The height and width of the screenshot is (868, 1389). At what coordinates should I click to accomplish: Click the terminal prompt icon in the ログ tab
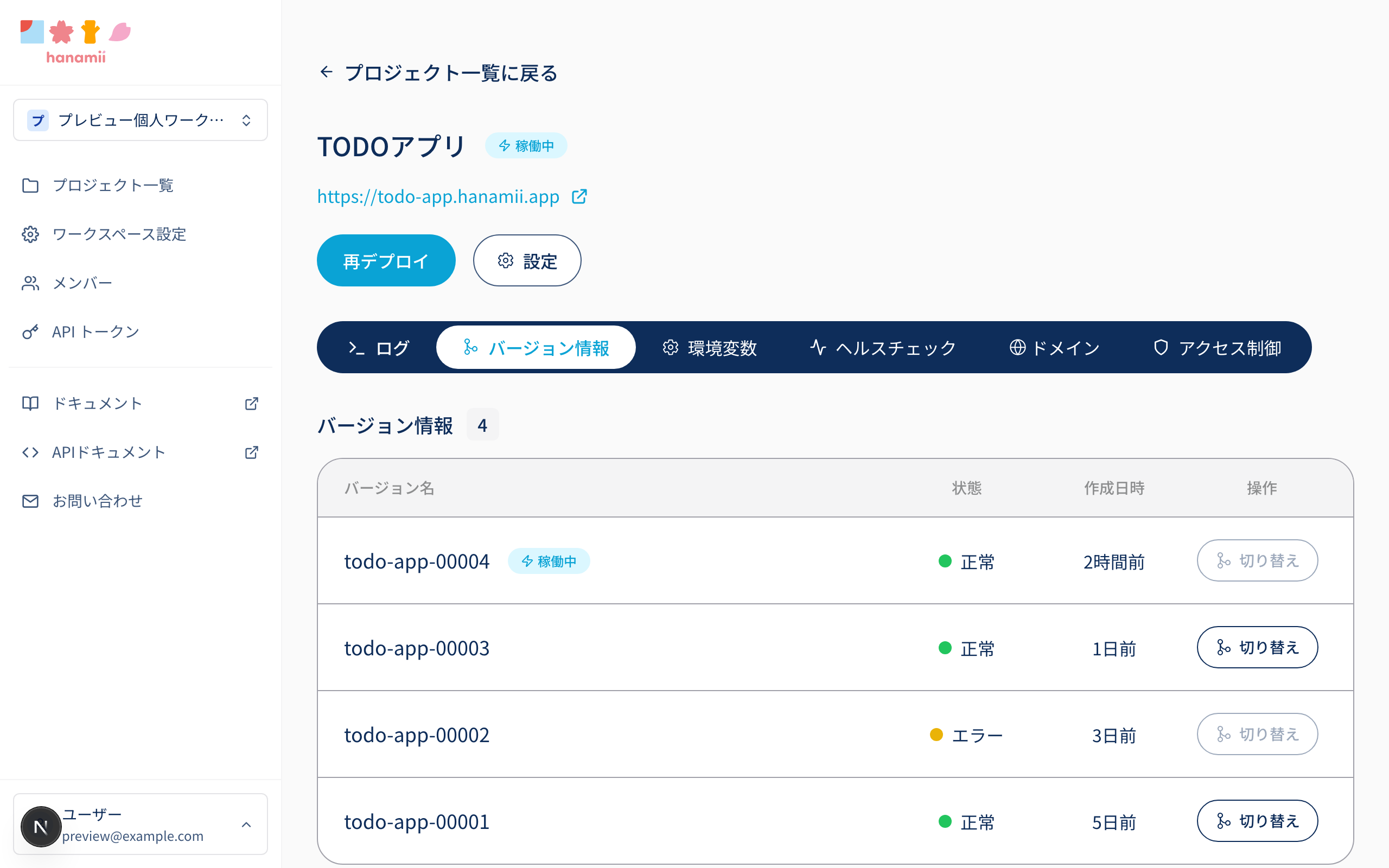tap(356, 348)
